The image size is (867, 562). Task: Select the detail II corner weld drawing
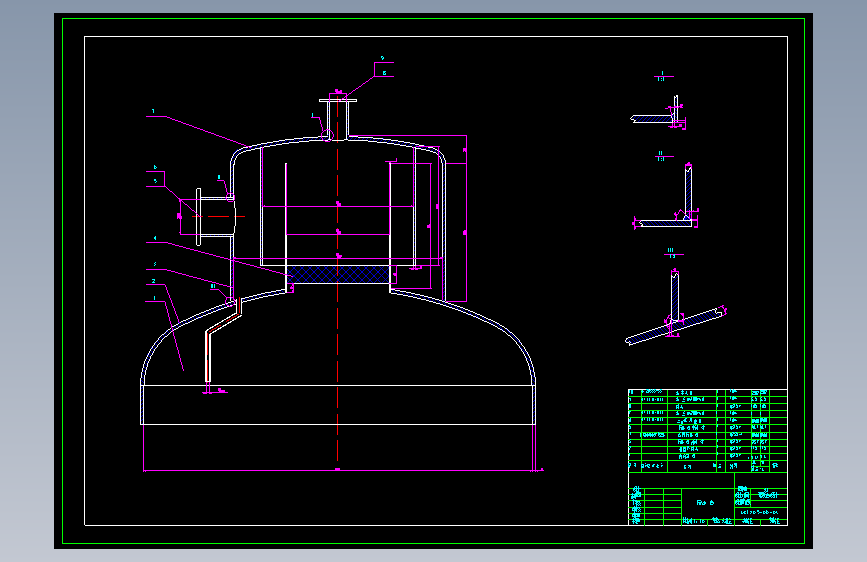(666, 196)
